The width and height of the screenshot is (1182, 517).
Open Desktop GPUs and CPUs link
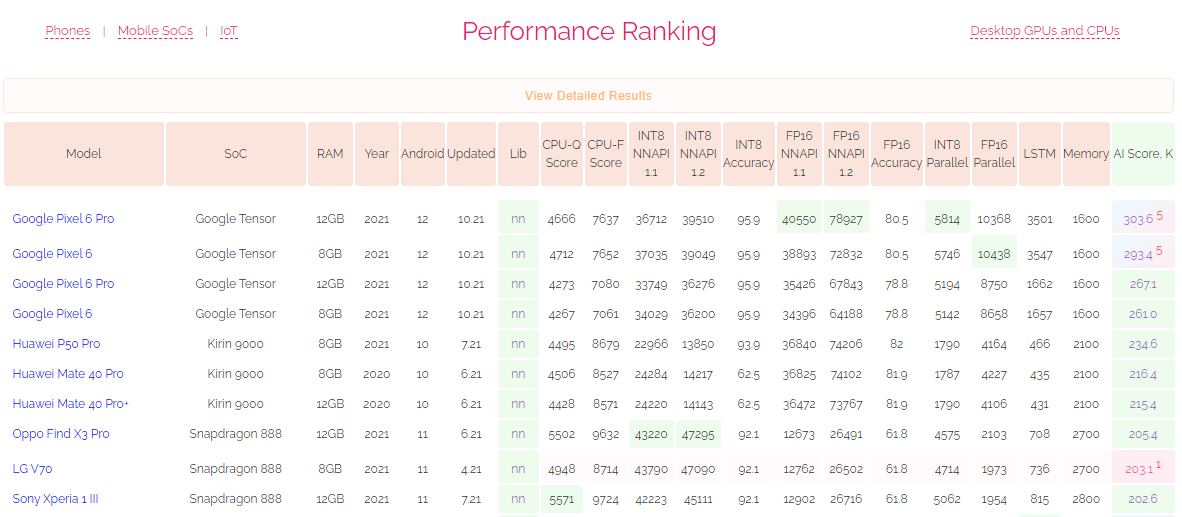(1045, 31)
